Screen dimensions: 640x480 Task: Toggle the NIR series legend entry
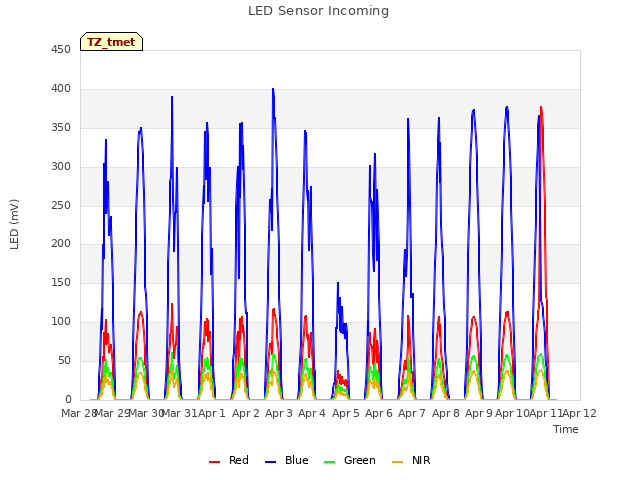pos(411,460)
